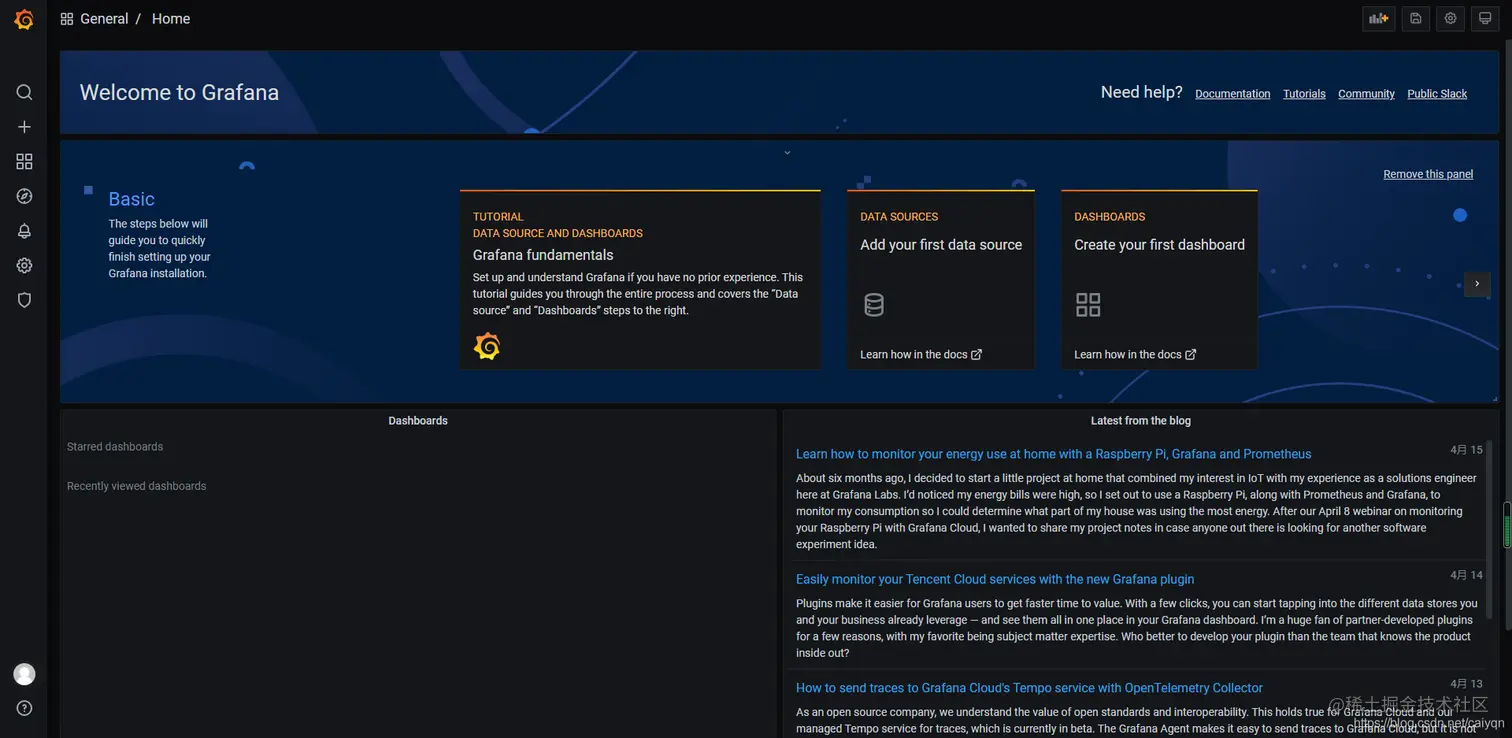Click Home in the breadcrumb
1512x738 pixels.
click(x=171, y=19)
